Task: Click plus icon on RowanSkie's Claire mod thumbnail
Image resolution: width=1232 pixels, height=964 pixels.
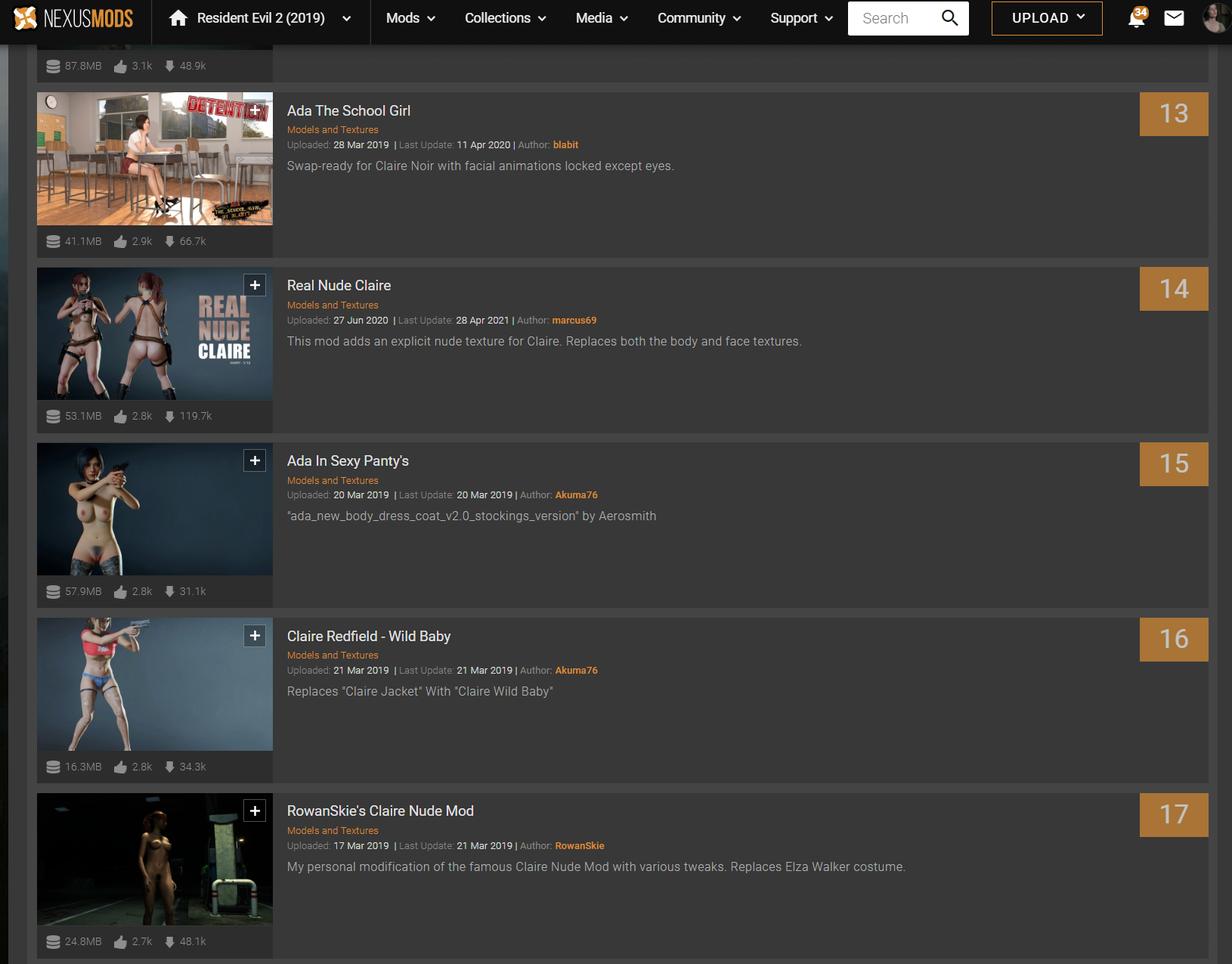Action: point(255,811)
